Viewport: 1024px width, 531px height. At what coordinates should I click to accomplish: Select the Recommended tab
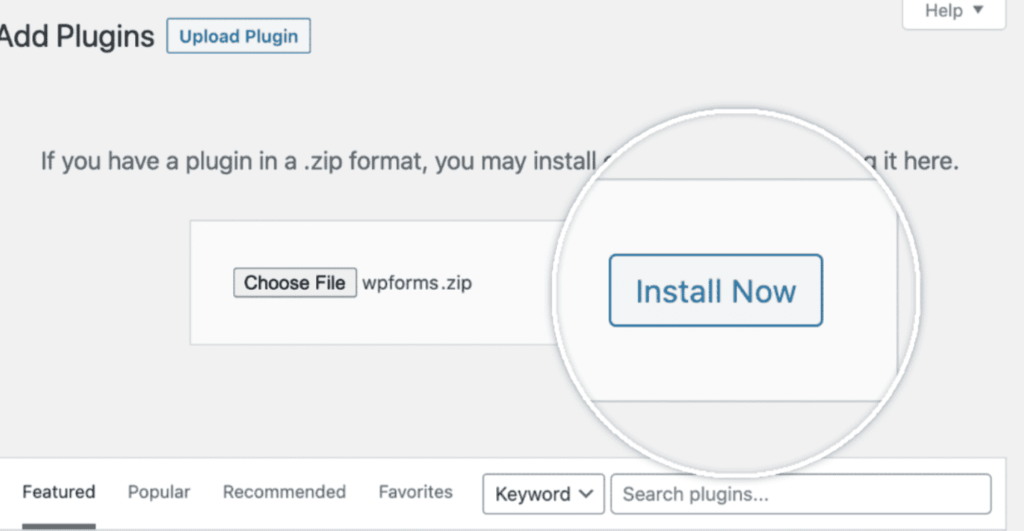[284, 492]
